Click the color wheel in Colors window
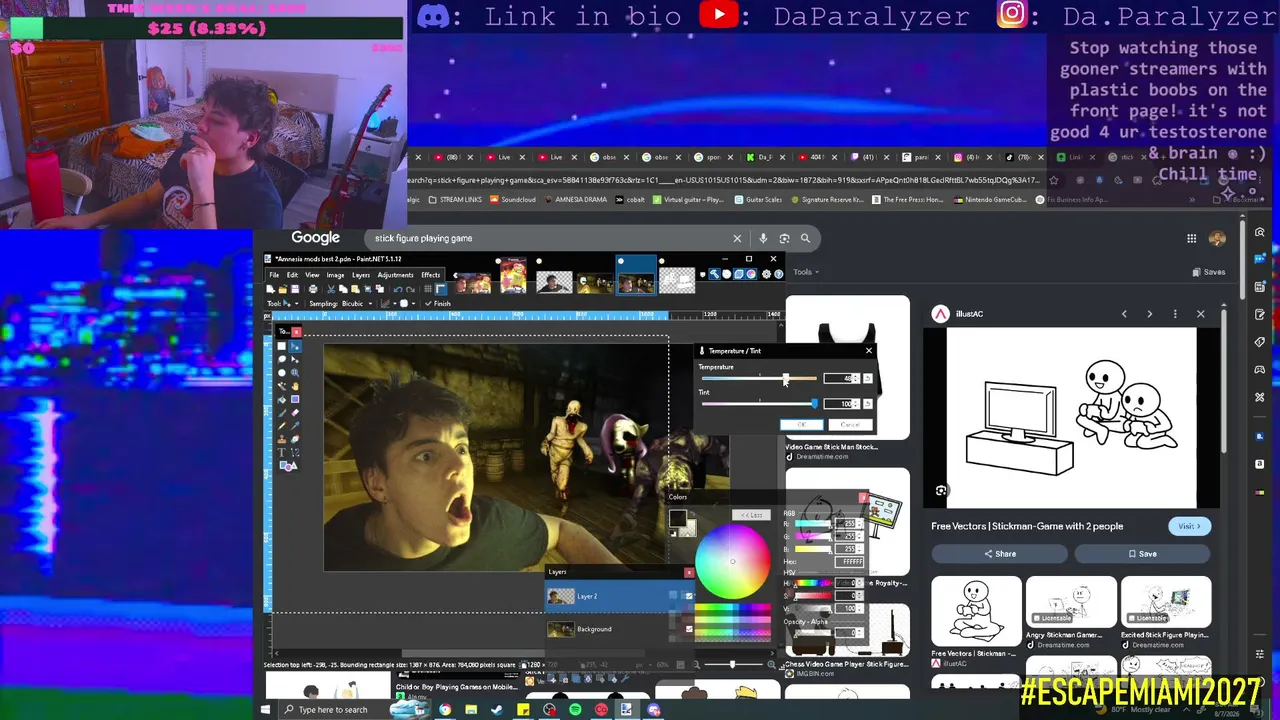 (x=732, y=561)
